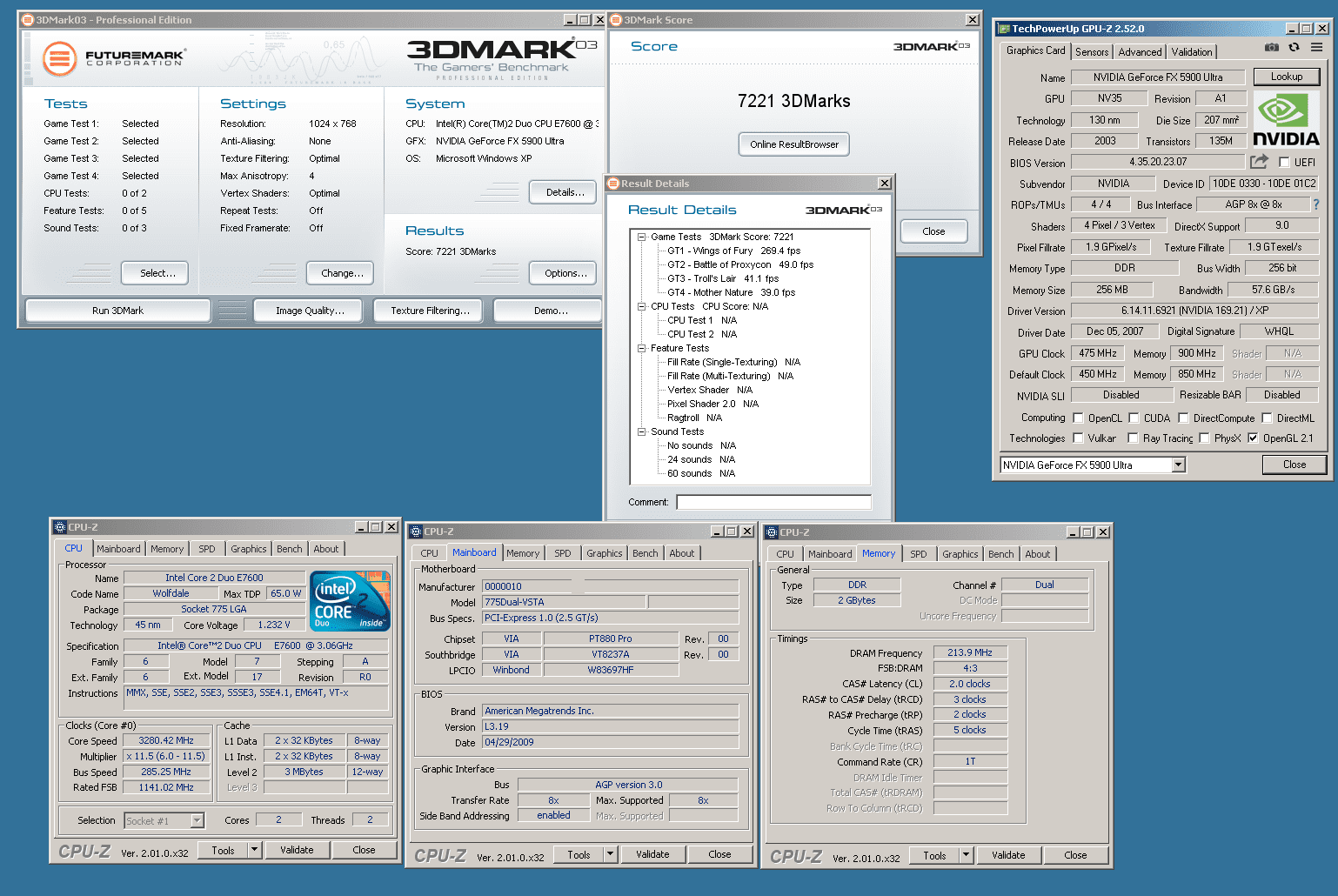
Task: Click the Texture Filtering... button
Action: [430, 311]
